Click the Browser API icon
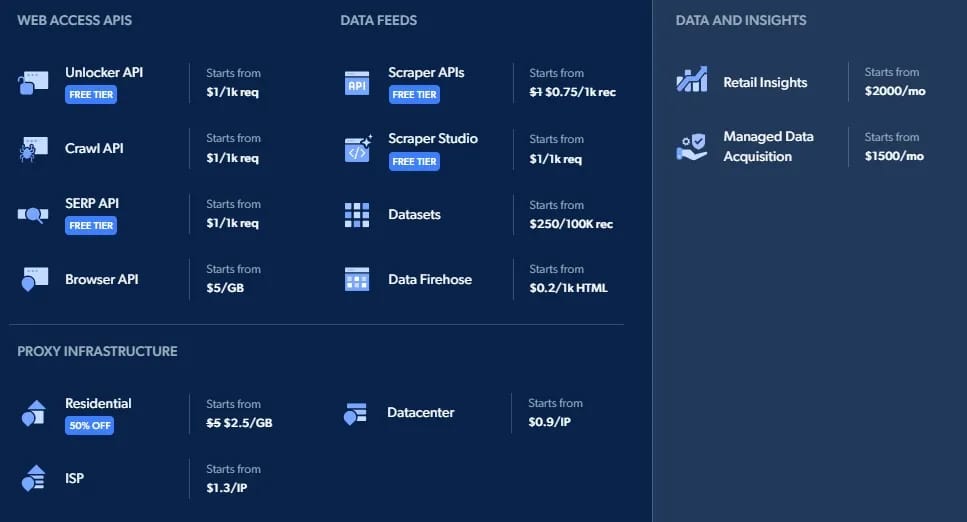This screenshot has height=522, width=967. pyautogui.click(x=35, y=279)
